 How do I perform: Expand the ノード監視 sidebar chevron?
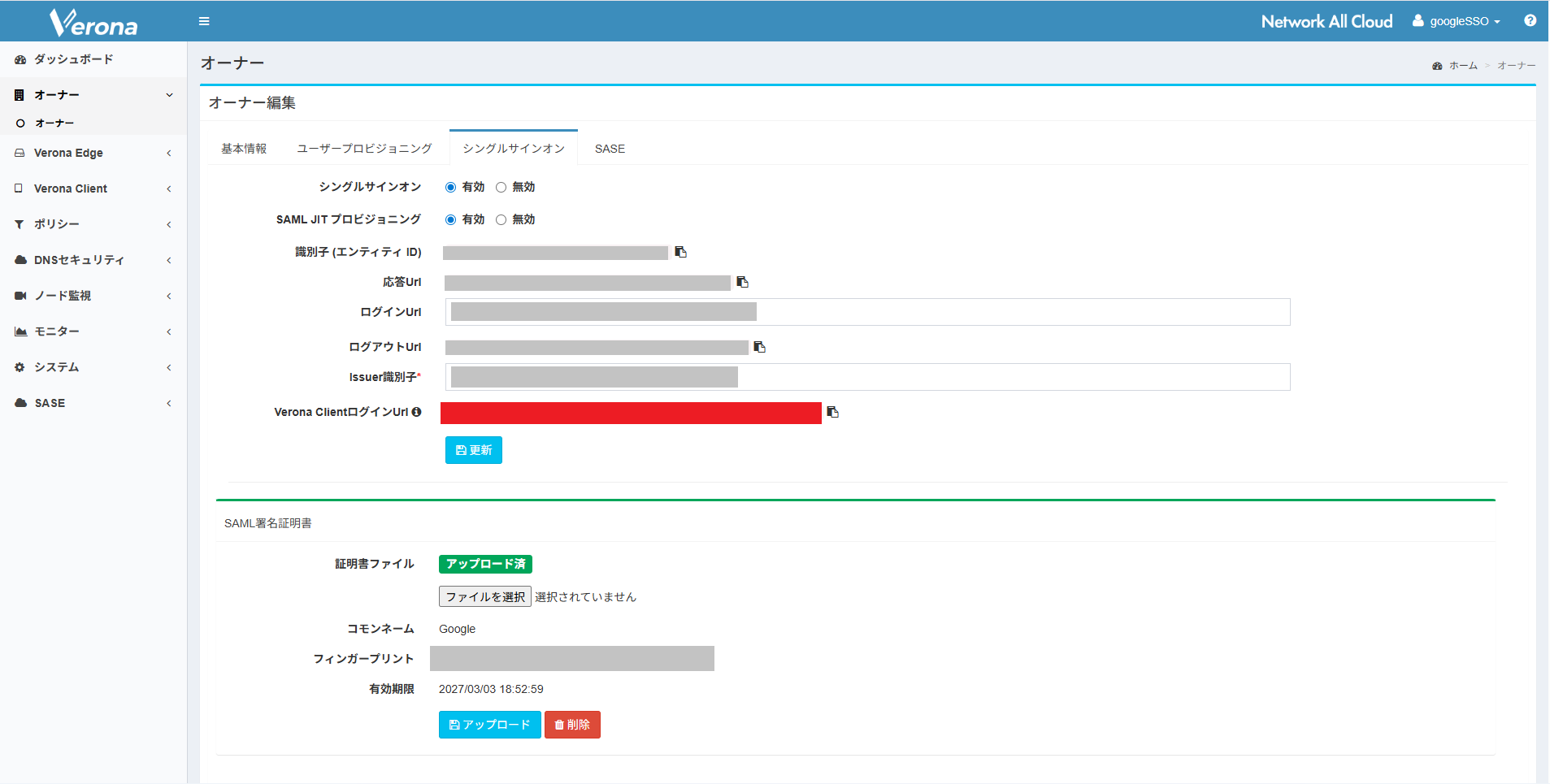point(169,296)
